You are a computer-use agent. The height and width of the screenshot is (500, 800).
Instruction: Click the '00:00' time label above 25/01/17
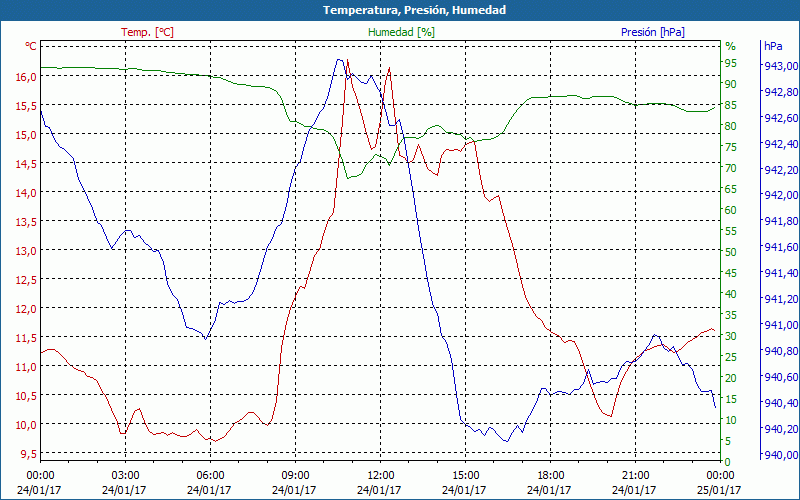click(x=720, y=476)
